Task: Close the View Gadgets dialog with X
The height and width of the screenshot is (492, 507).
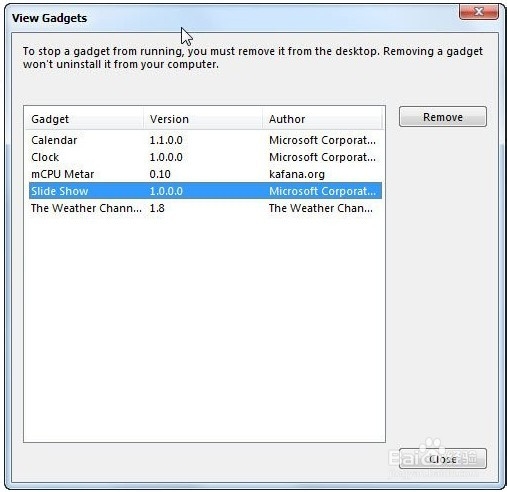Action: [479, 12]
